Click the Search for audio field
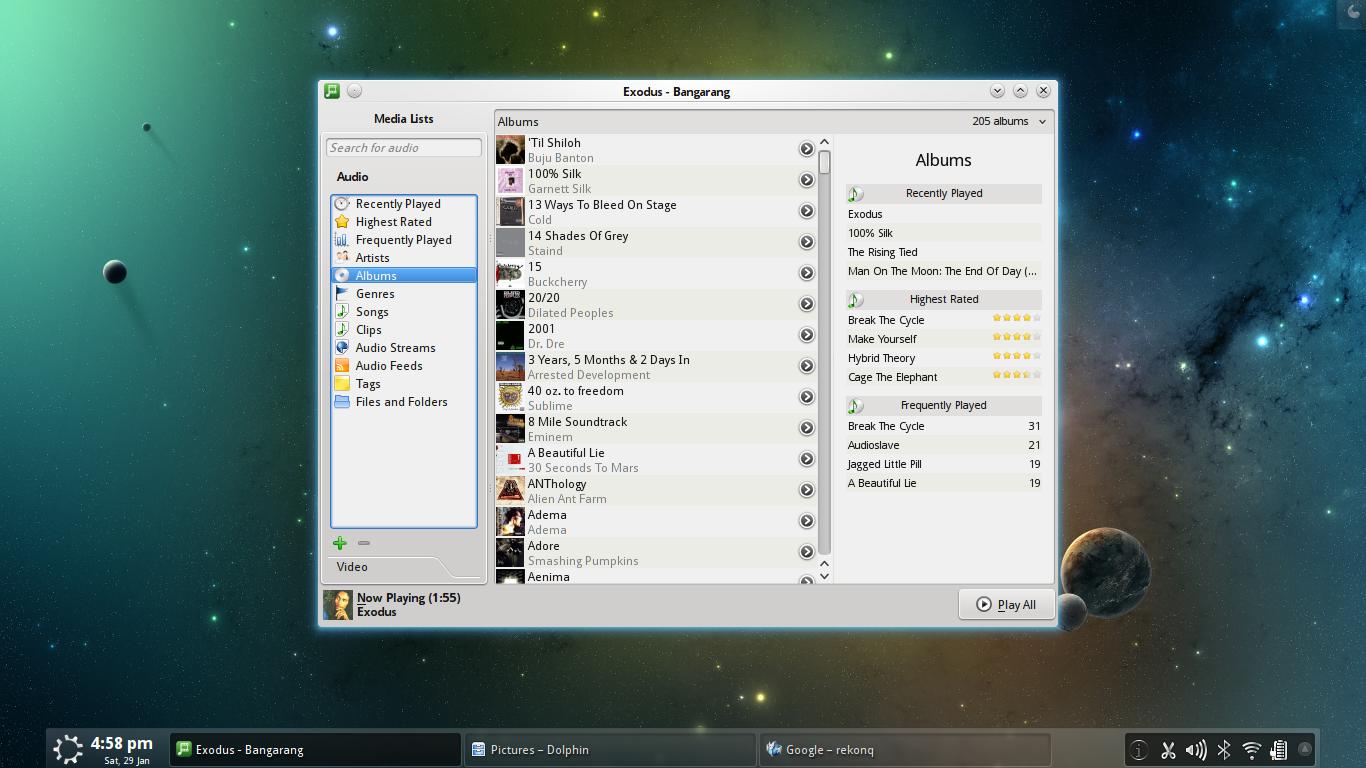 click(x=404, y=148)
